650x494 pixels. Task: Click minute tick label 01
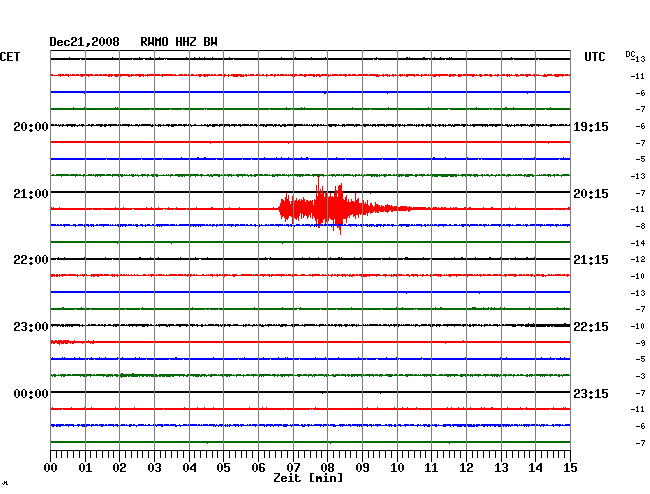tap(85, 468)
